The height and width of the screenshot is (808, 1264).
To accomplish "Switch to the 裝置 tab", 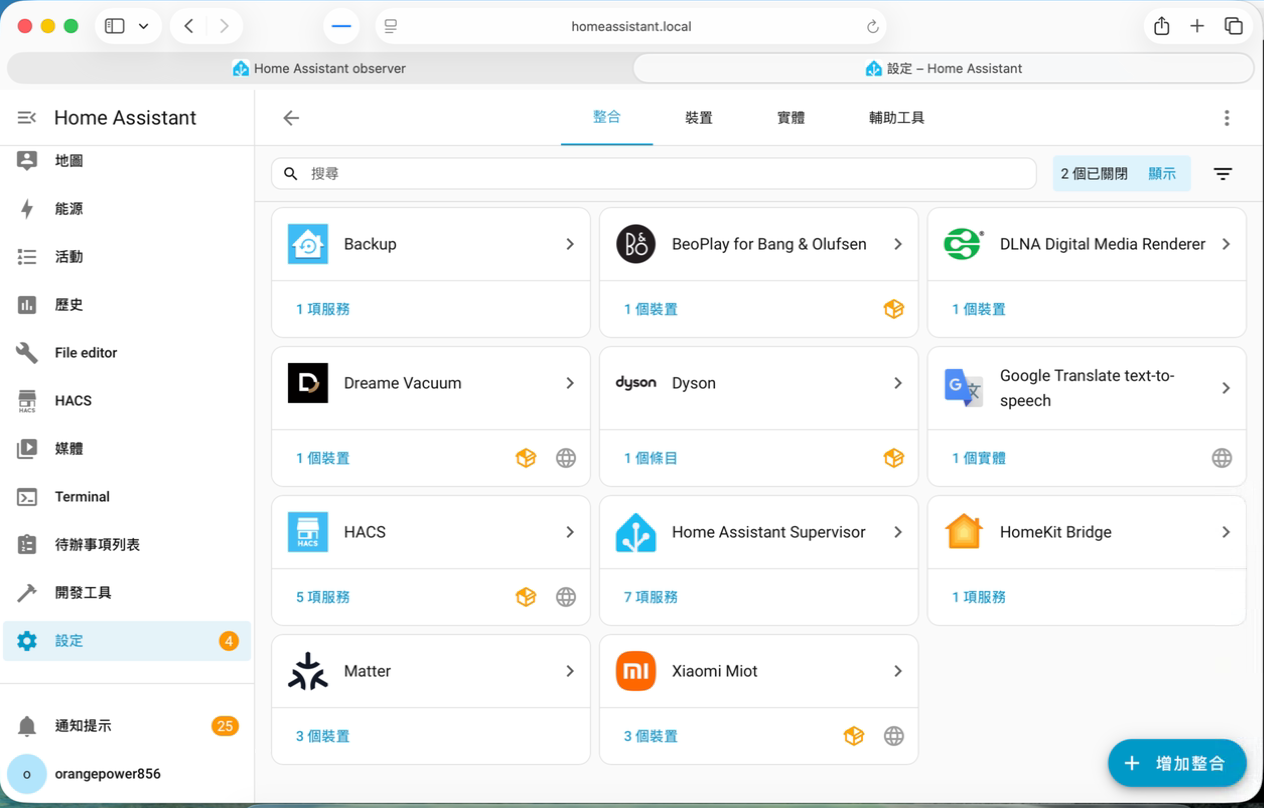I will point(698,117).
